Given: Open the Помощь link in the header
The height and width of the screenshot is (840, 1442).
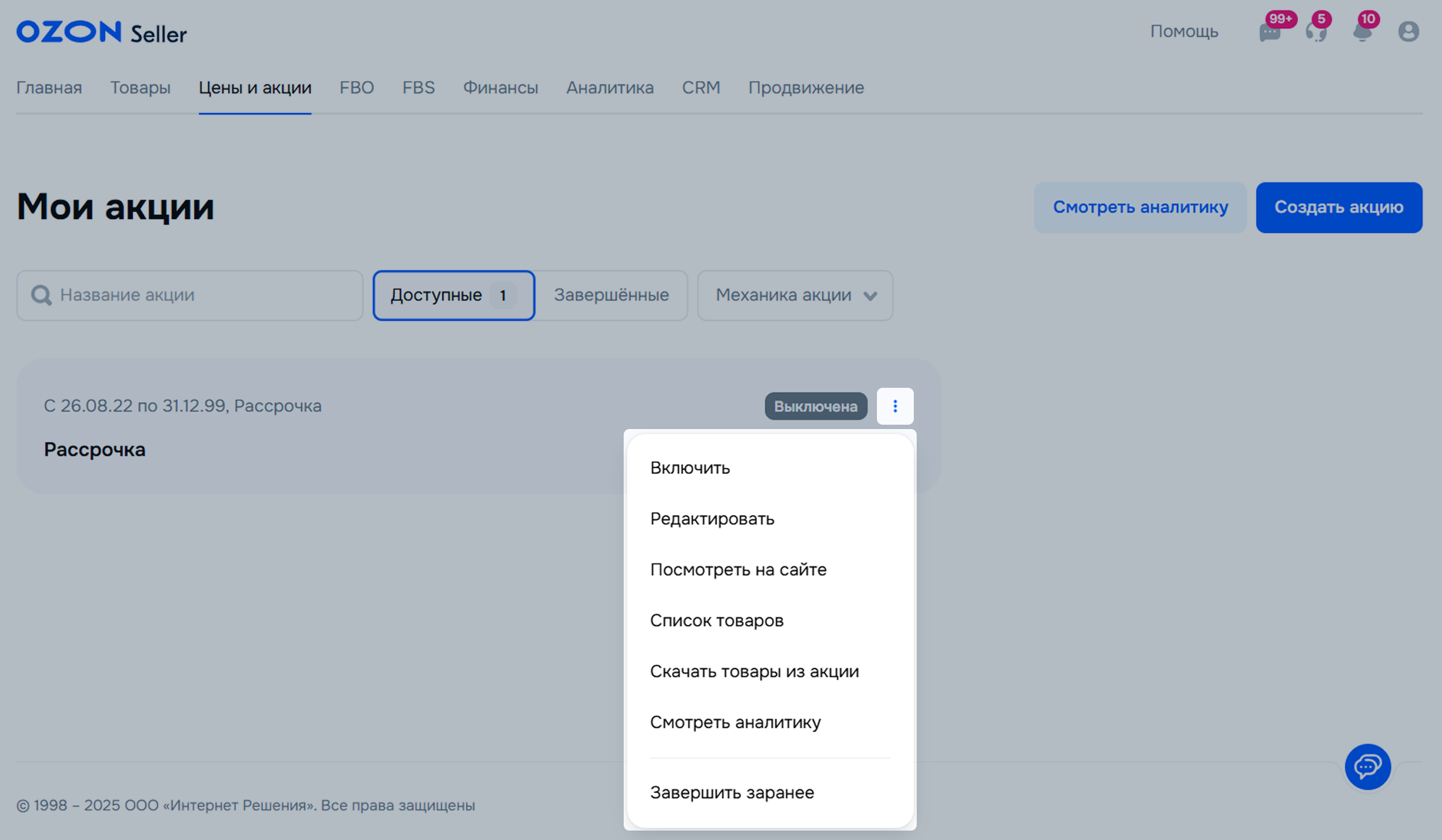Looking at the screenshot, I should (1184, 32).
